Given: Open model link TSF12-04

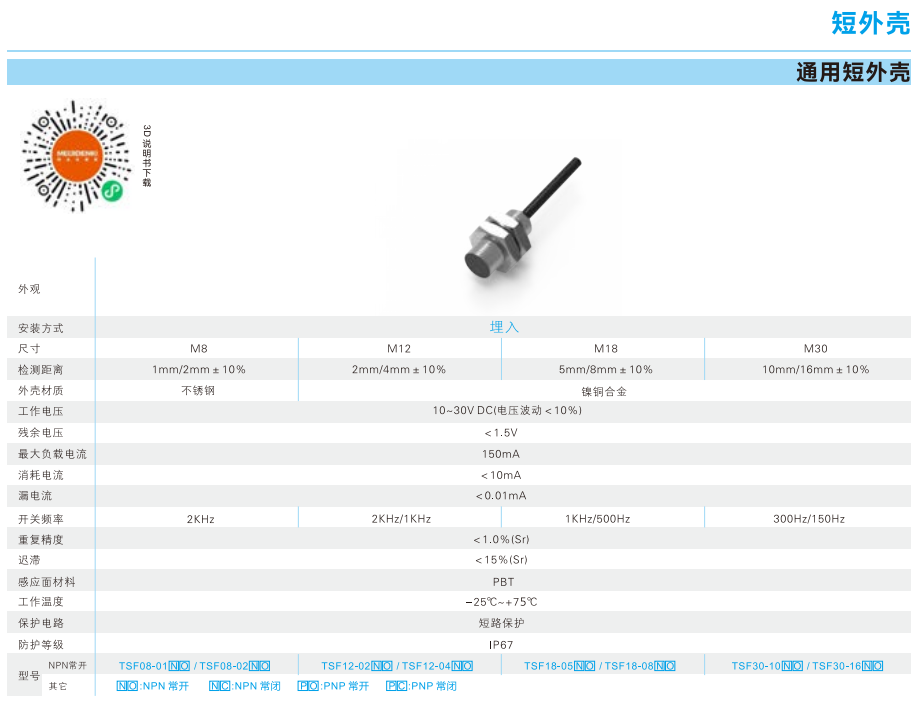Looking at the screenshot, I should (x=426, y=666).
